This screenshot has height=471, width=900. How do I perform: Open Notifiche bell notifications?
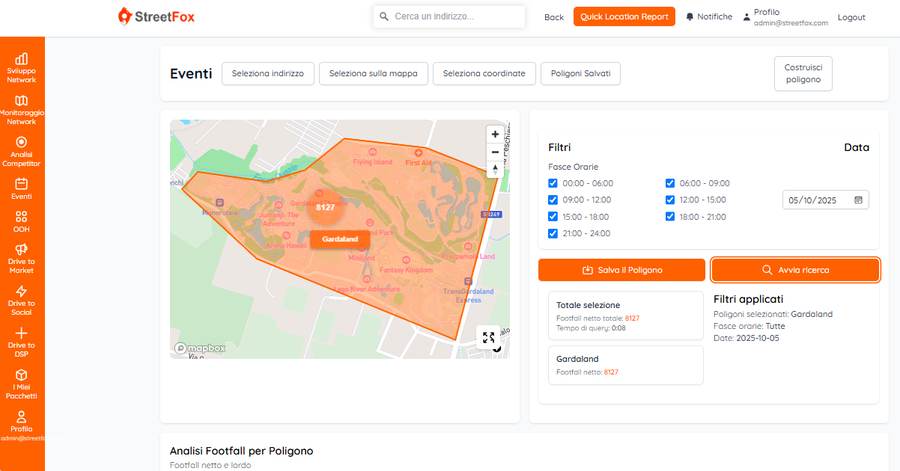[709, 17]
